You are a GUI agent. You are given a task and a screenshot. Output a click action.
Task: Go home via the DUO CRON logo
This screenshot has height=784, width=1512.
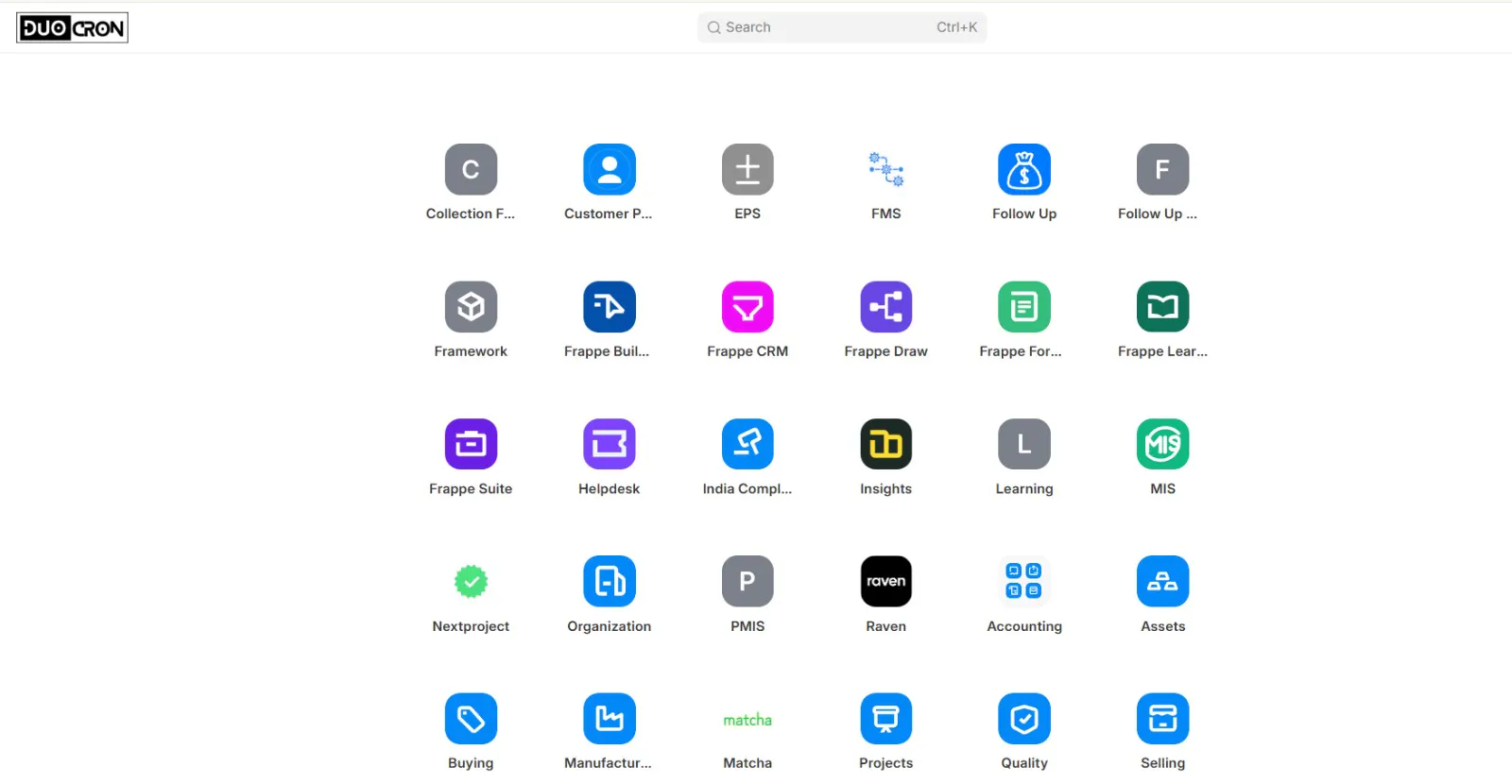[x=72, y=27]
